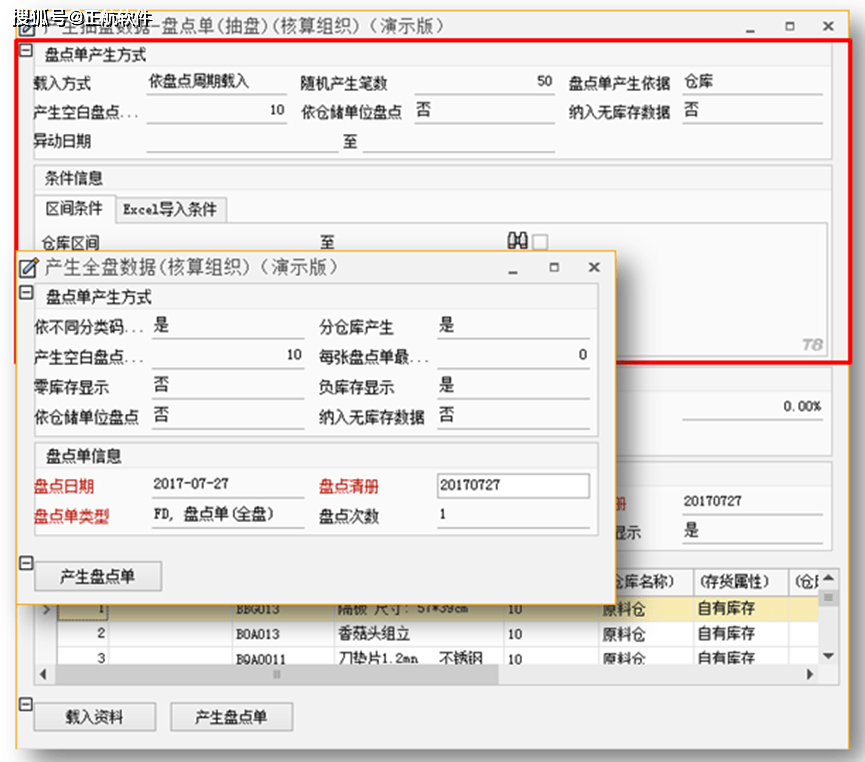Click the pencil icon on 产生全盘数据 title bar
The width and height of the screenshot is (865, 762).
[28, 267]
